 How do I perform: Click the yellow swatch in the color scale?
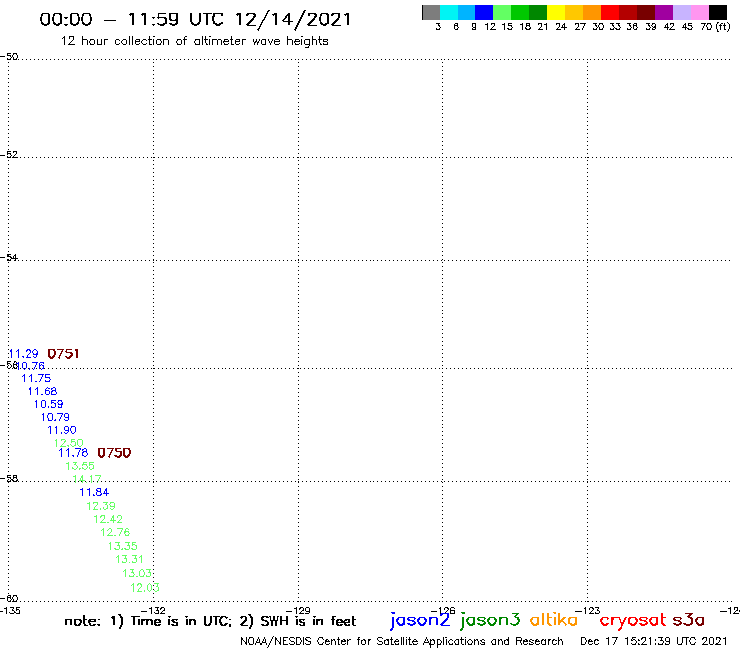556,13
